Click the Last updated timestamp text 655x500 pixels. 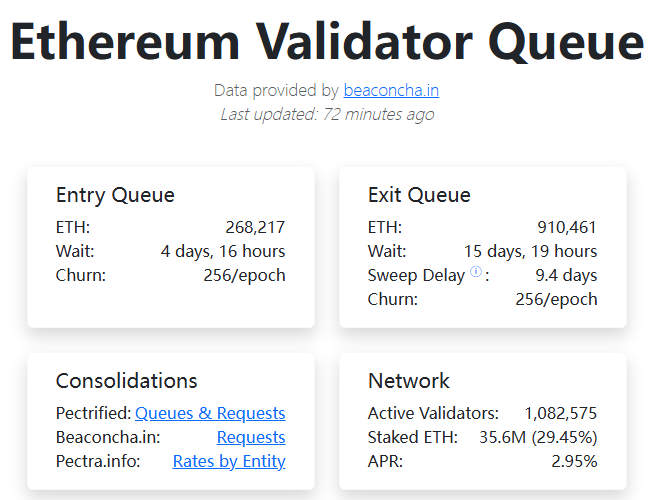tap(327, 114)
